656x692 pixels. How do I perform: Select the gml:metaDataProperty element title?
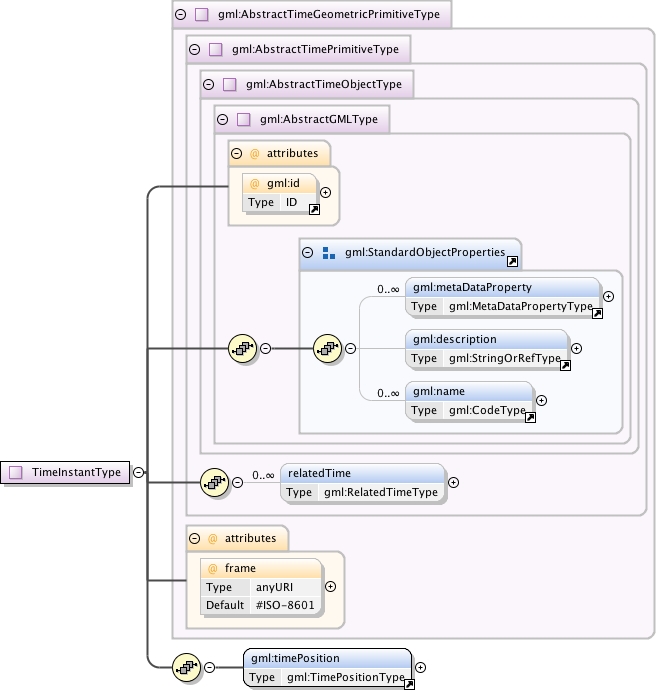(472, 287)
